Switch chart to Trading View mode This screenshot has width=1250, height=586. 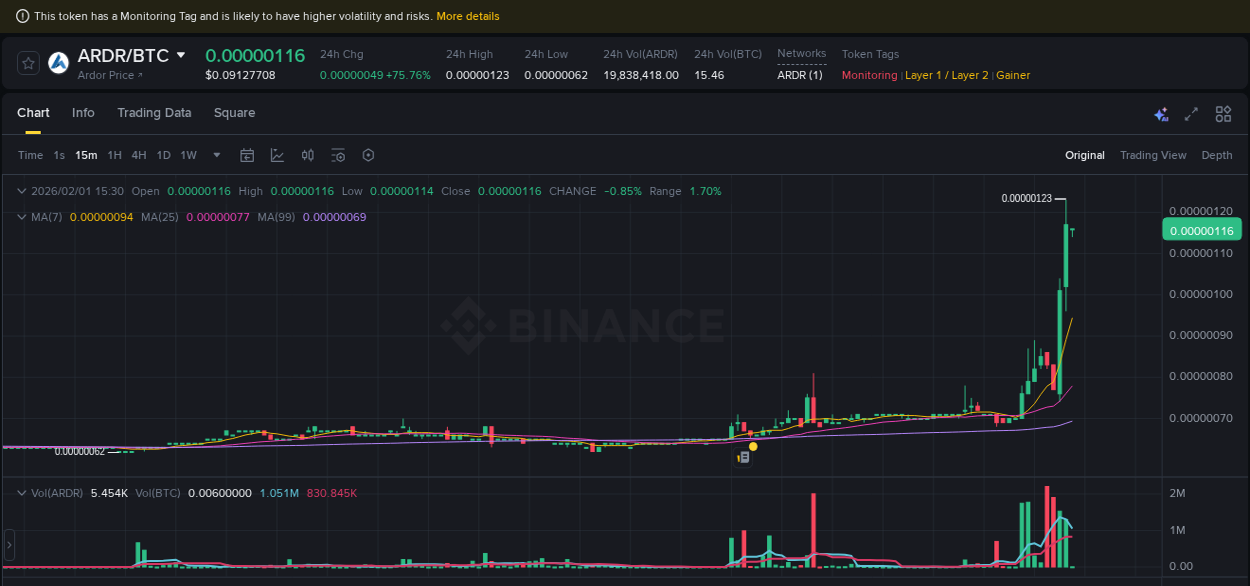click(1153, 155)
